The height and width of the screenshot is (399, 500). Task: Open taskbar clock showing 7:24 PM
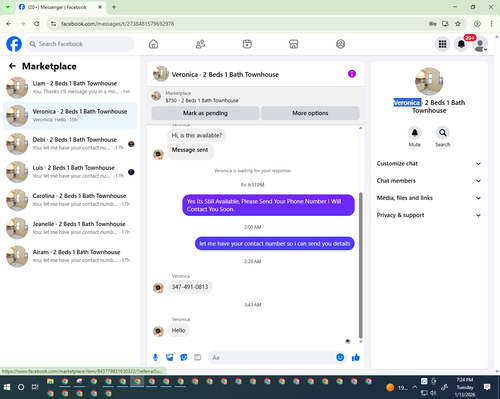pos(465,387)
